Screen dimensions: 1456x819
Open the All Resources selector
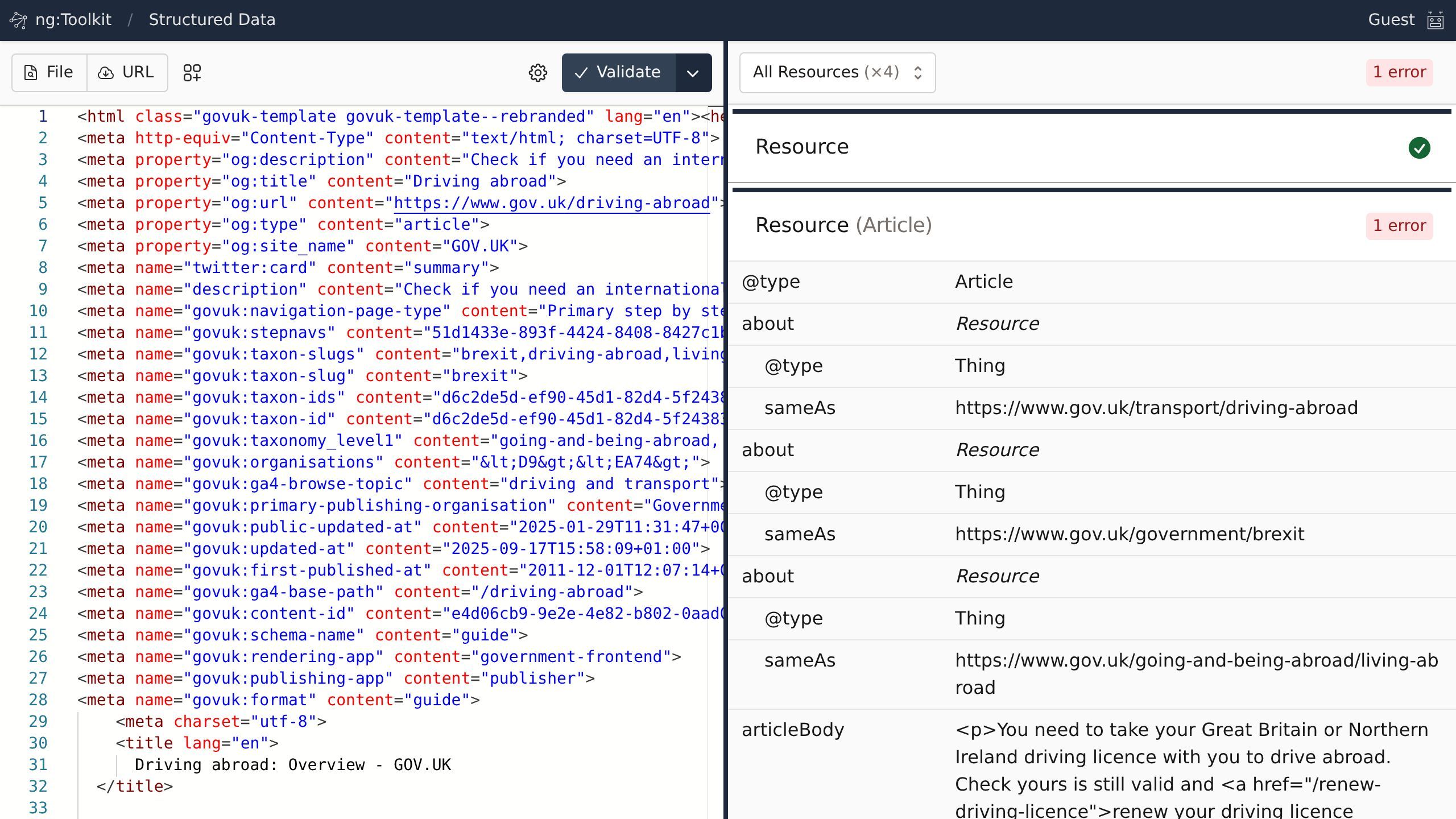837,73
